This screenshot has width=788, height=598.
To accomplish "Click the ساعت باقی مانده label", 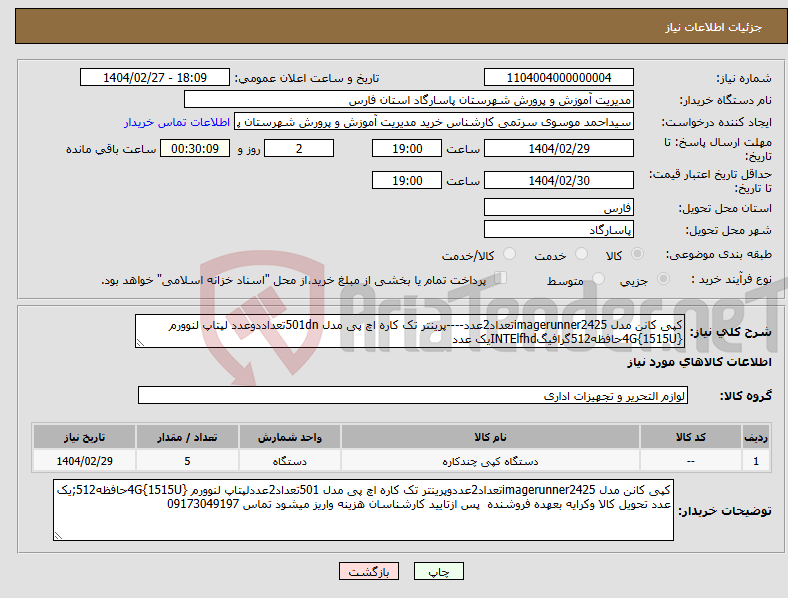I will point(111,149).
